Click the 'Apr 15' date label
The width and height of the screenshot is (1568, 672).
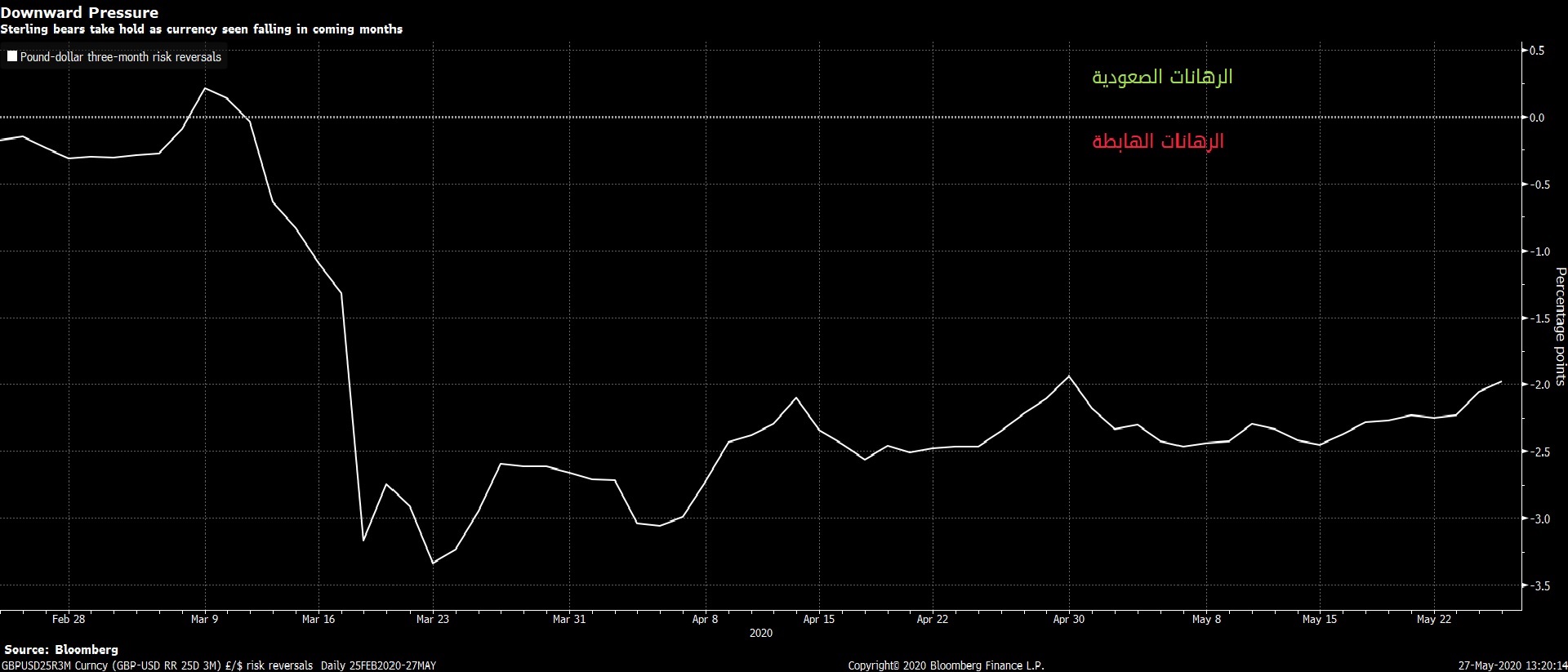[819, 619]
